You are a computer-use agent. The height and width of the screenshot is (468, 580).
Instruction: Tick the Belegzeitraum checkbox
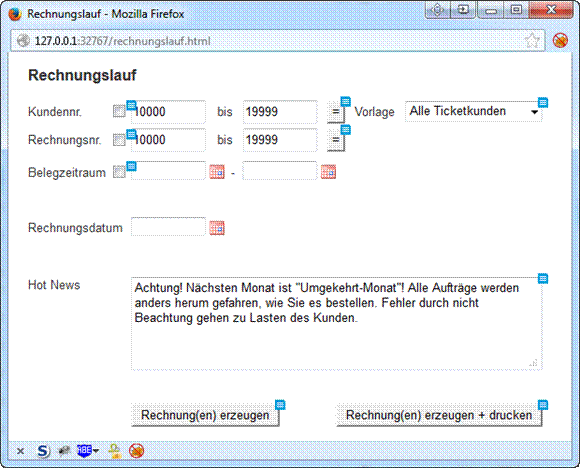(119, 172)
